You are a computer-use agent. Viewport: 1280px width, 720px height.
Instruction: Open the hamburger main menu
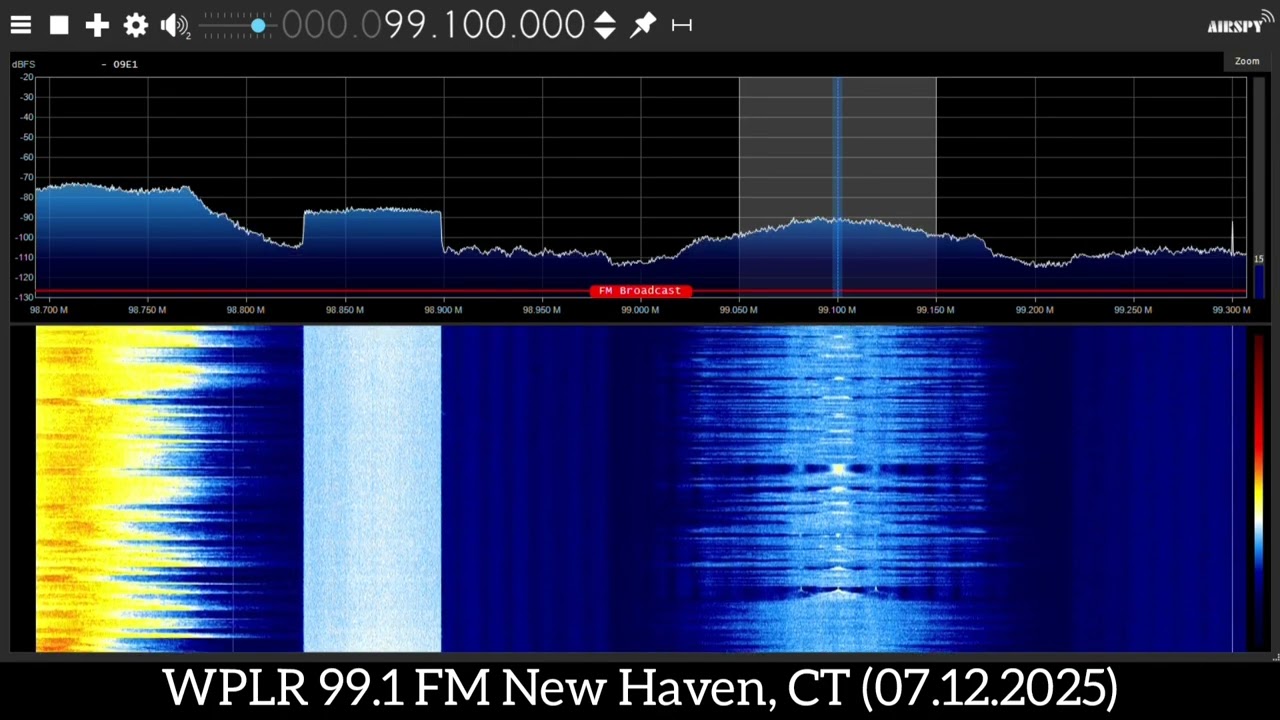tap(21, 25)
